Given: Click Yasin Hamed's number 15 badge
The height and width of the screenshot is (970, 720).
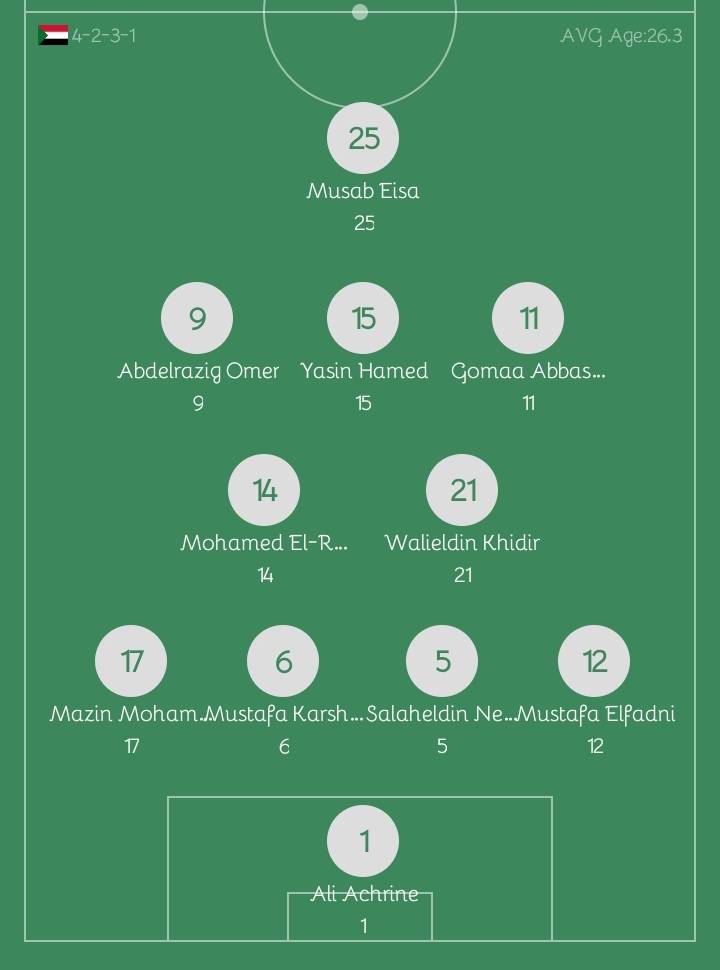Looking at the screenshot, I should pos(362,318).
